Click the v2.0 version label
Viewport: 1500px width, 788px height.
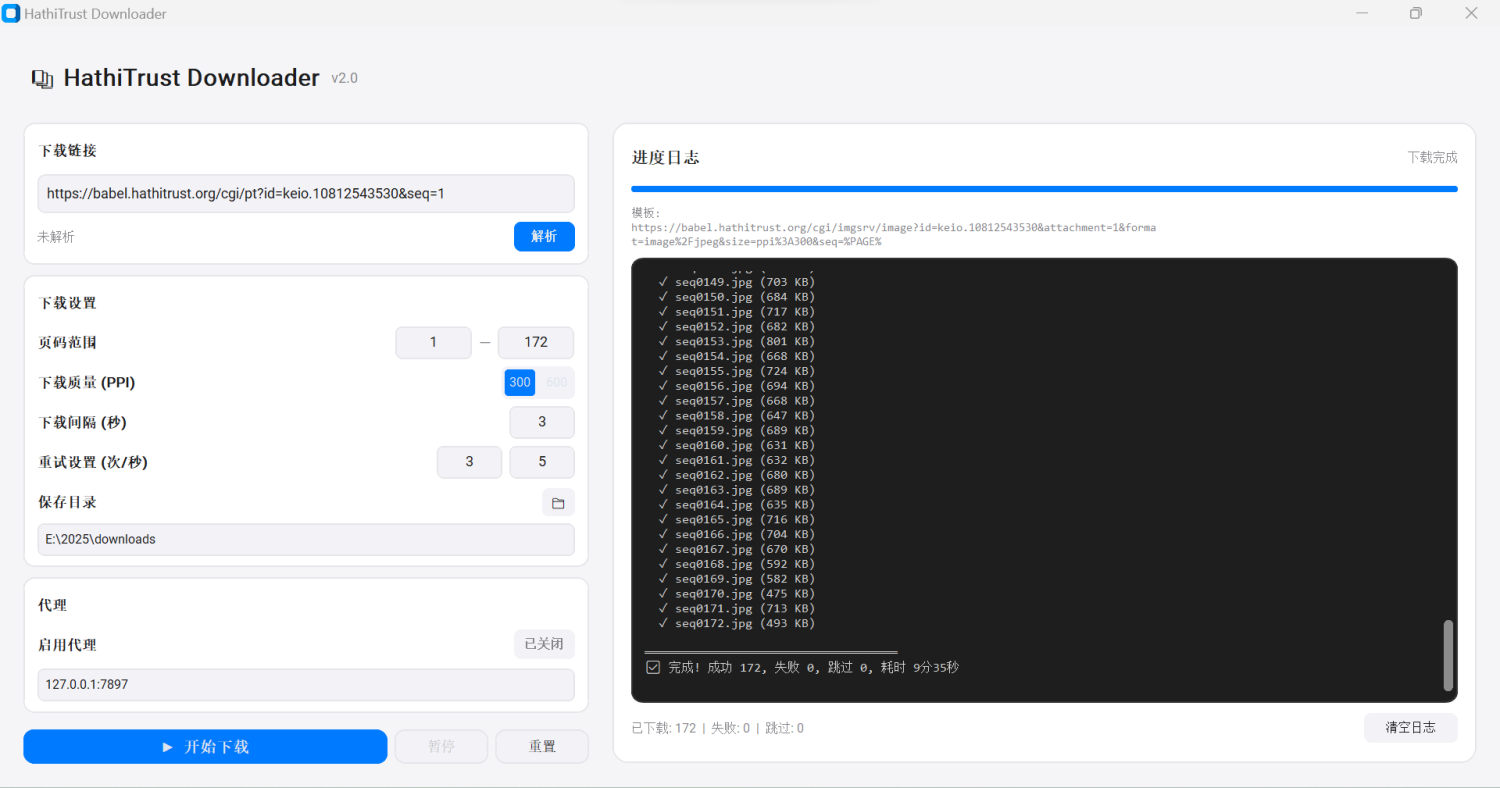(x=344, y=79)
